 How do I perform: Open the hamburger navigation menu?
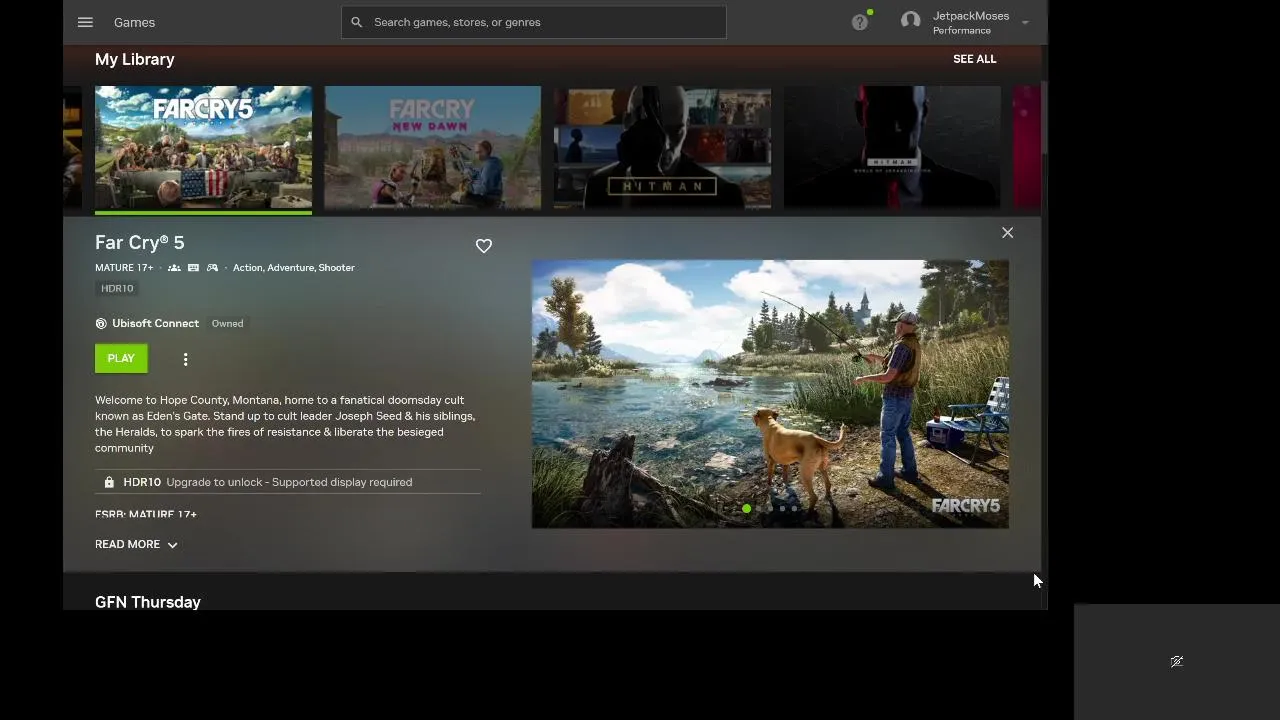85,22
